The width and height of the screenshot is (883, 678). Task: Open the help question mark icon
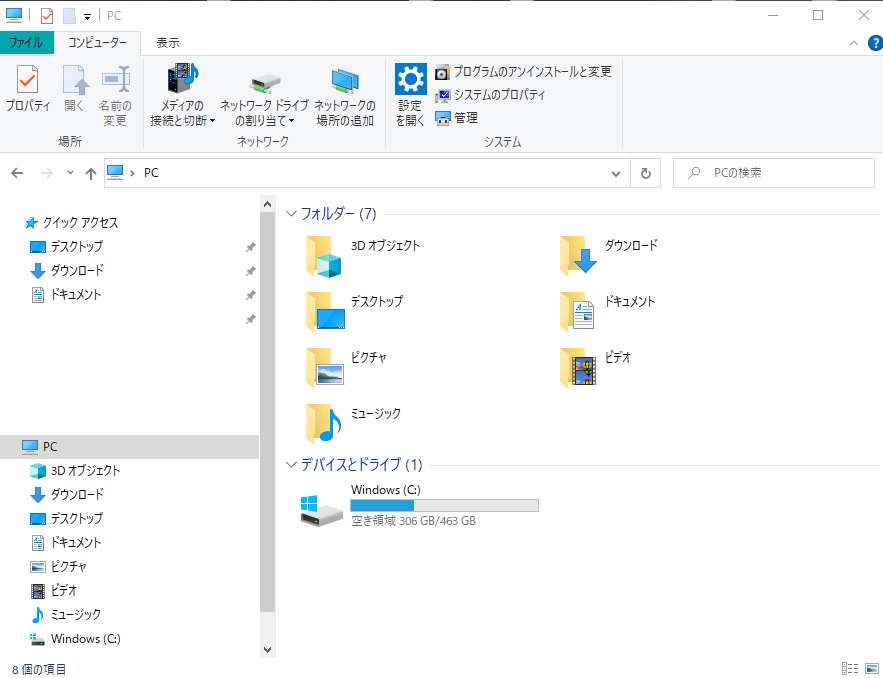(876, 43)
